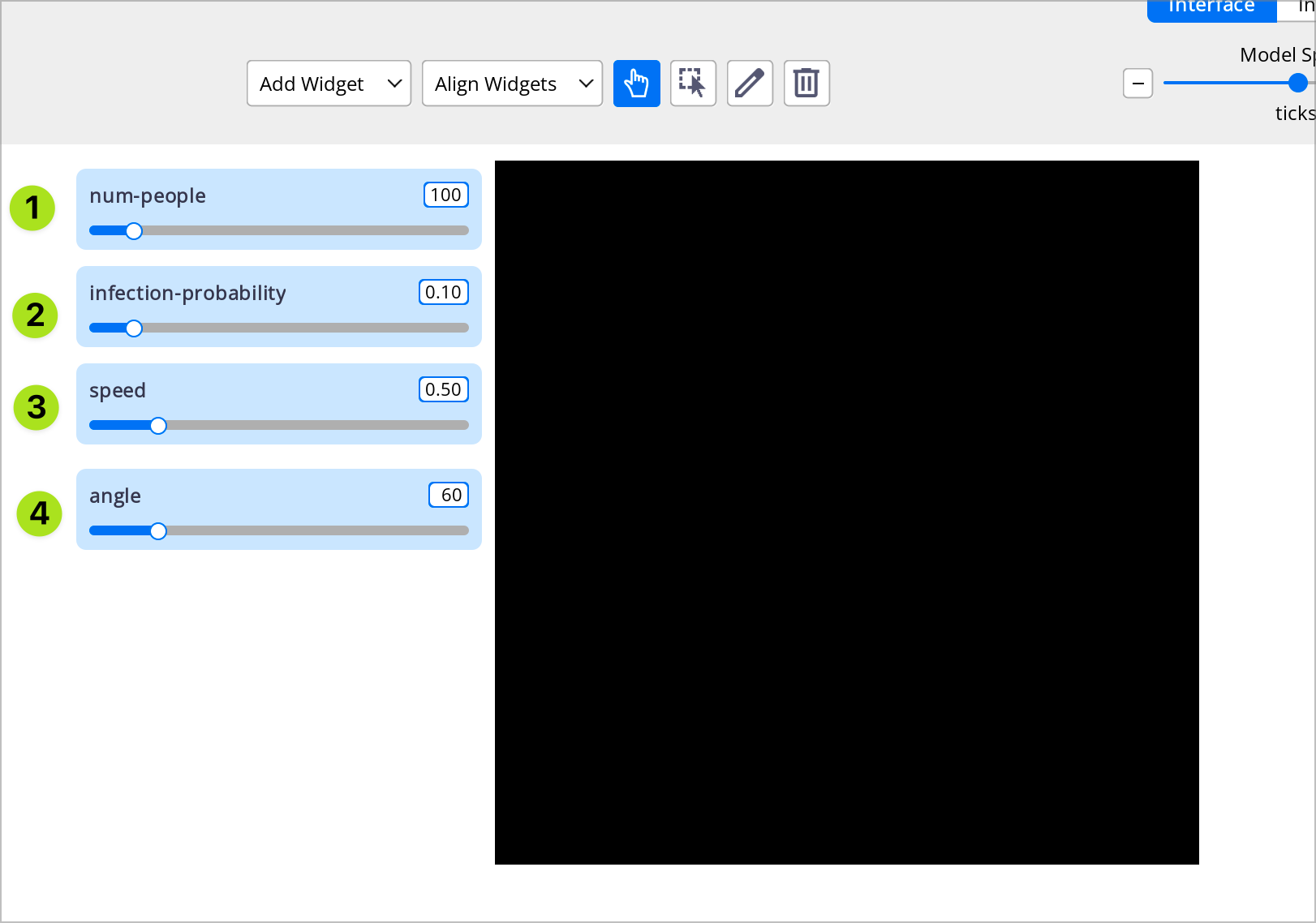Open the Align Widgets dropdown

click(x=511, y=83)
